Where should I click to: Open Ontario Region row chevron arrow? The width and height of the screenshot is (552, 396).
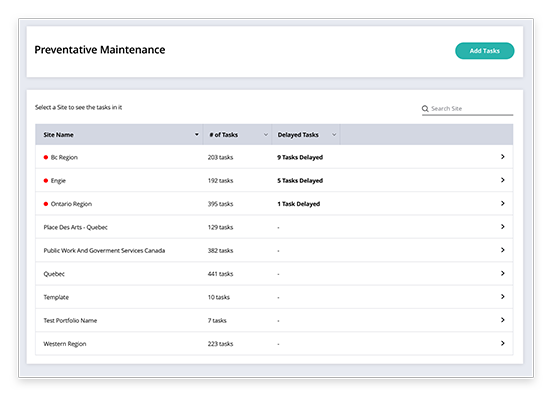(x=503, y=203)
